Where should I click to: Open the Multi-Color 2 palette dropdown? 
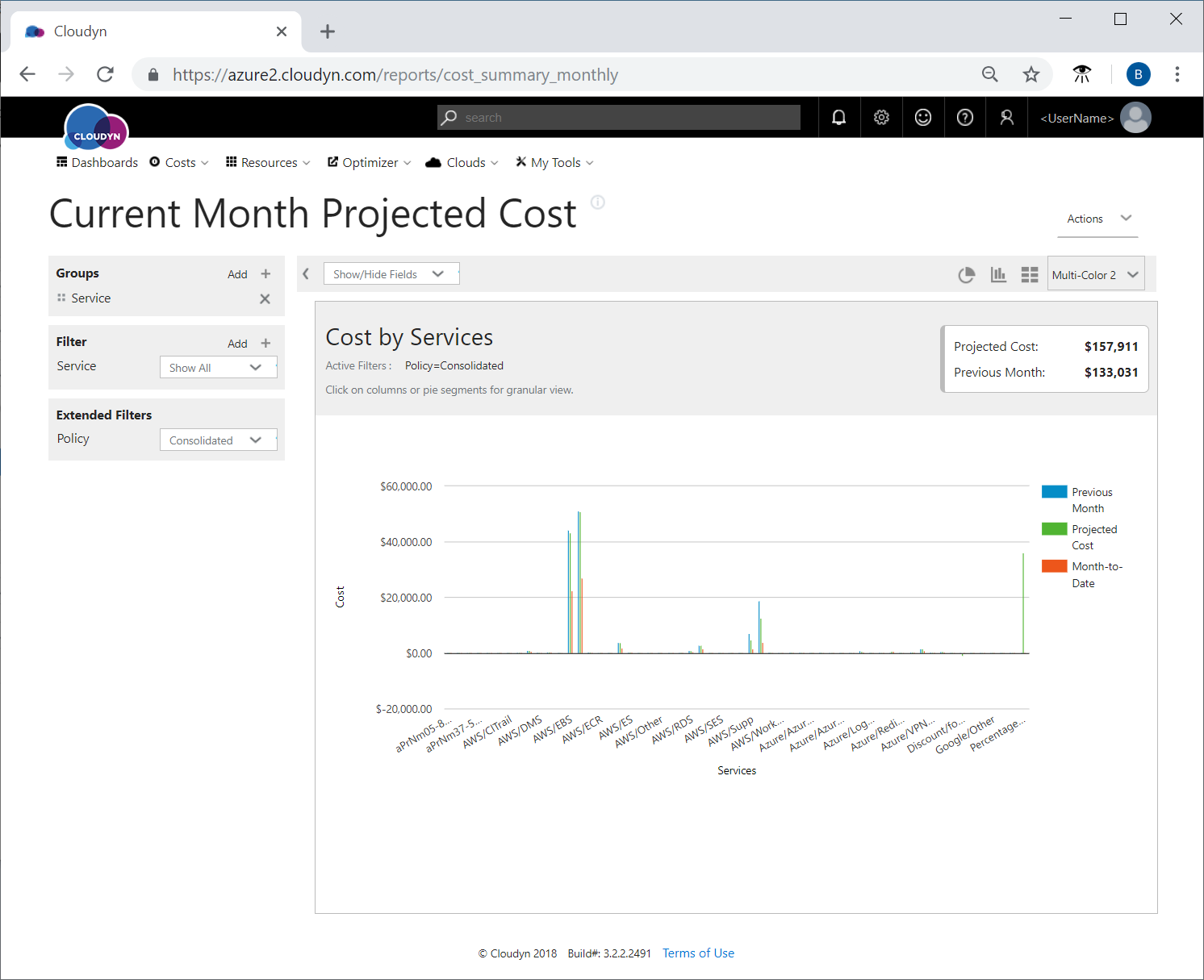point(1096,274)
